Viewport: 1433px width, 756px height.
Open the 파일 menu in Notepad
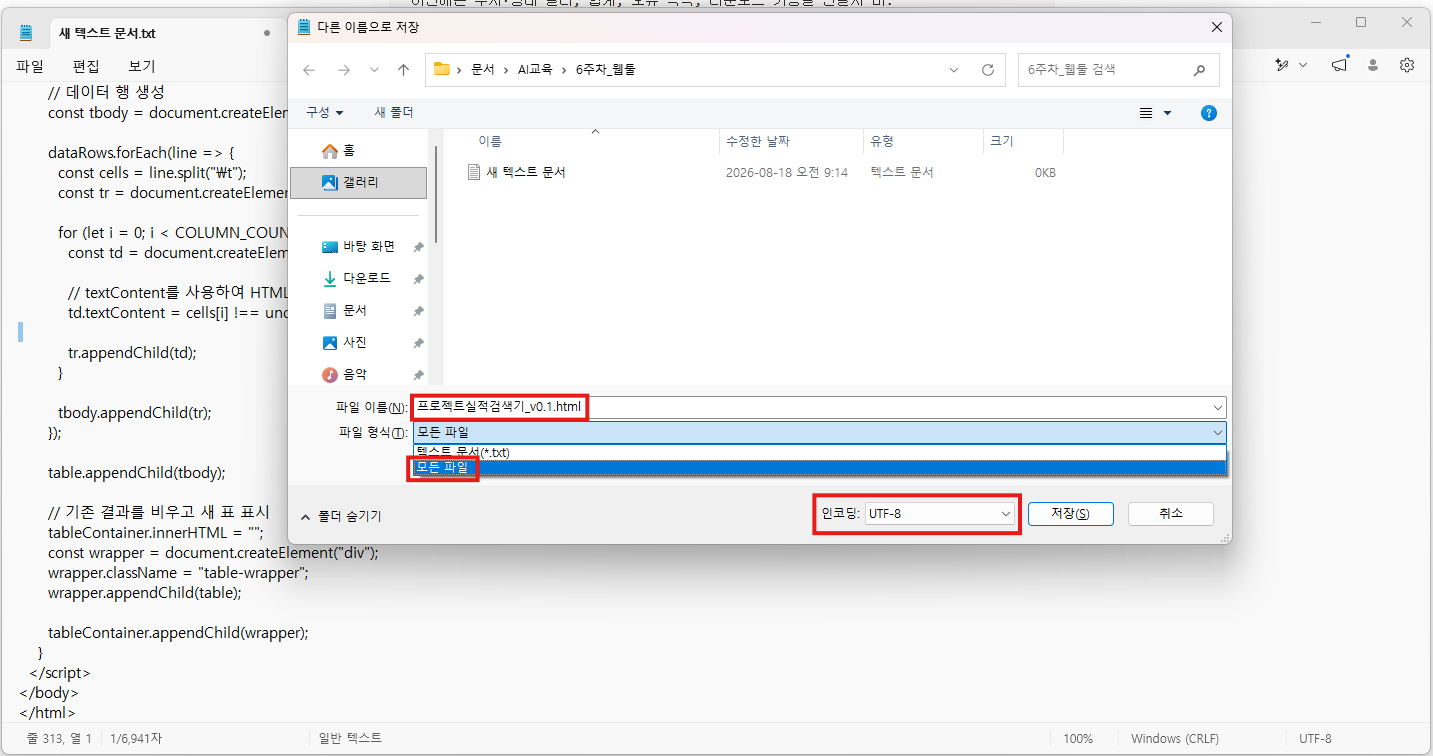coord(30,66)
